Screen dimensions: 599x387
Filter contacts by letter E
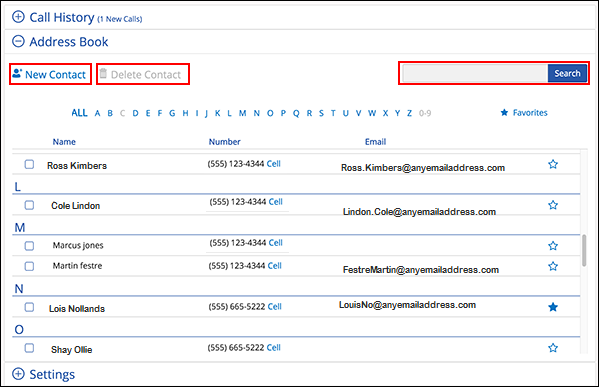(x=148, y=113)
